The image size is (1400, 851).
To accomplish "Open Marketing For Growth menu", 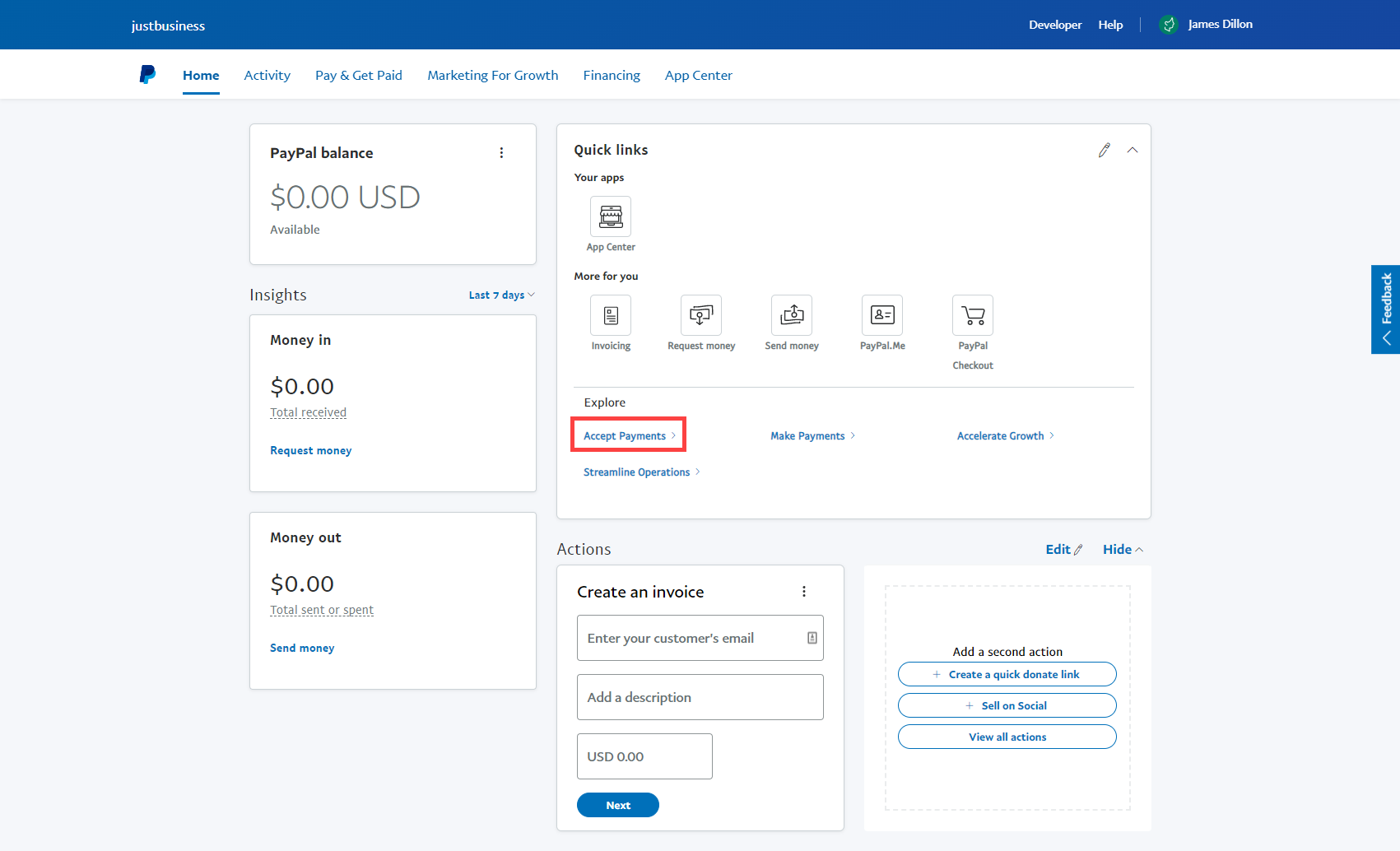I will click(493, 75).
